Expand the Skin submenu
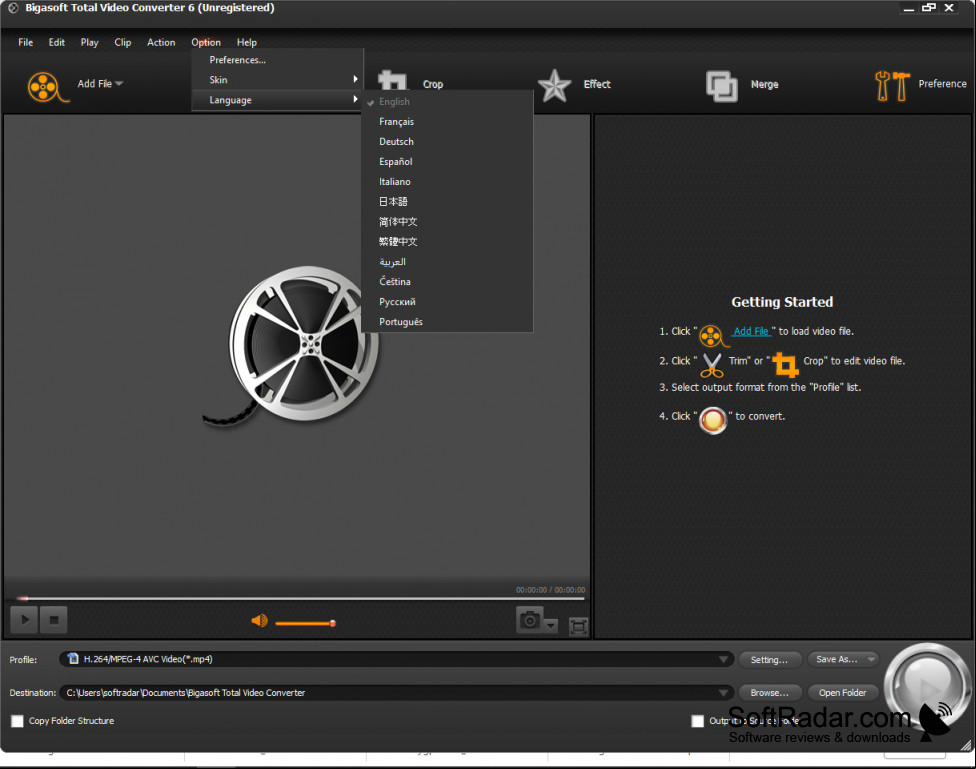The image size is (976, 769). 277,80
